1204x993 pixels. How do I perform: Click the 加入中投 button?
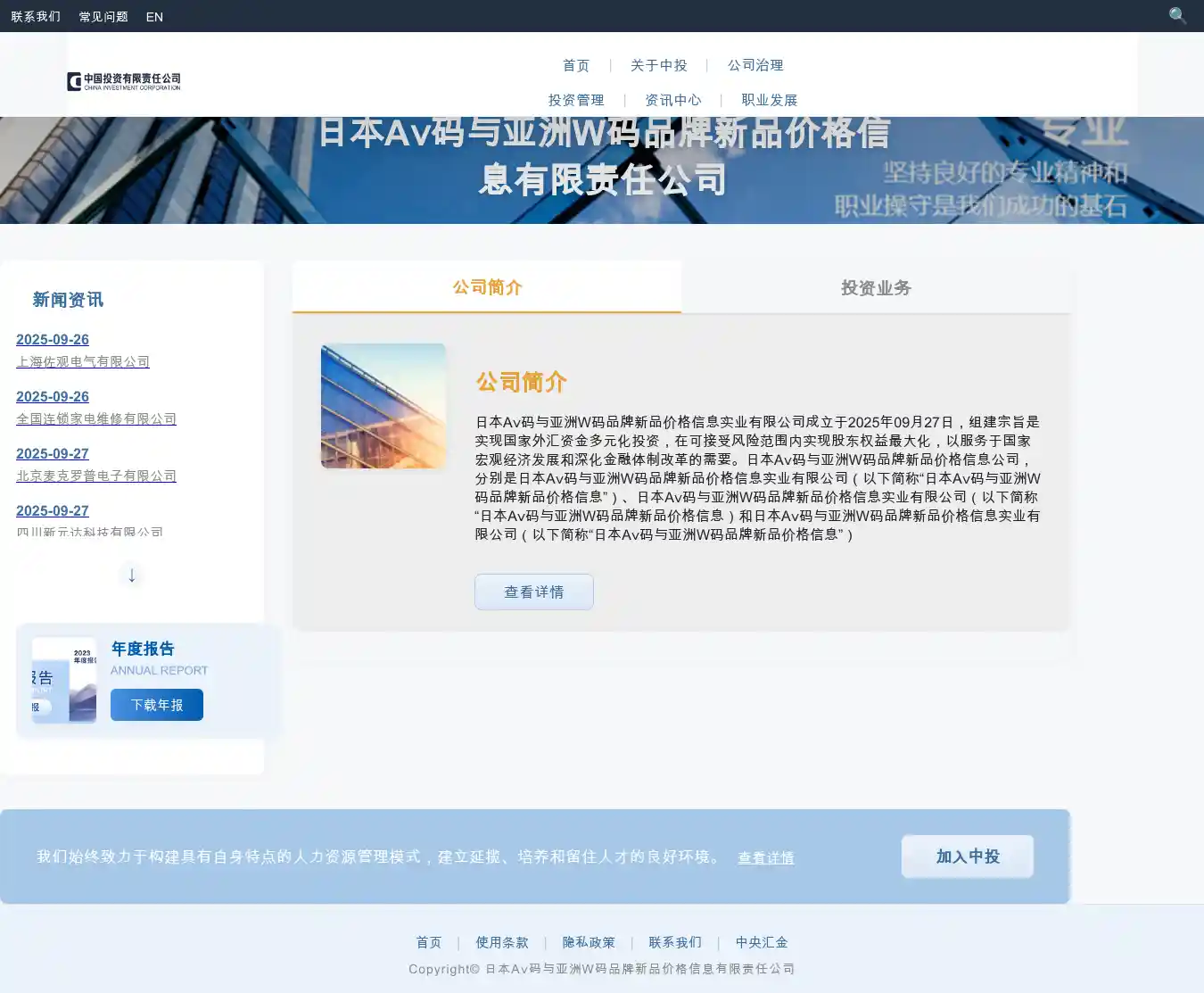pos(968,856)
